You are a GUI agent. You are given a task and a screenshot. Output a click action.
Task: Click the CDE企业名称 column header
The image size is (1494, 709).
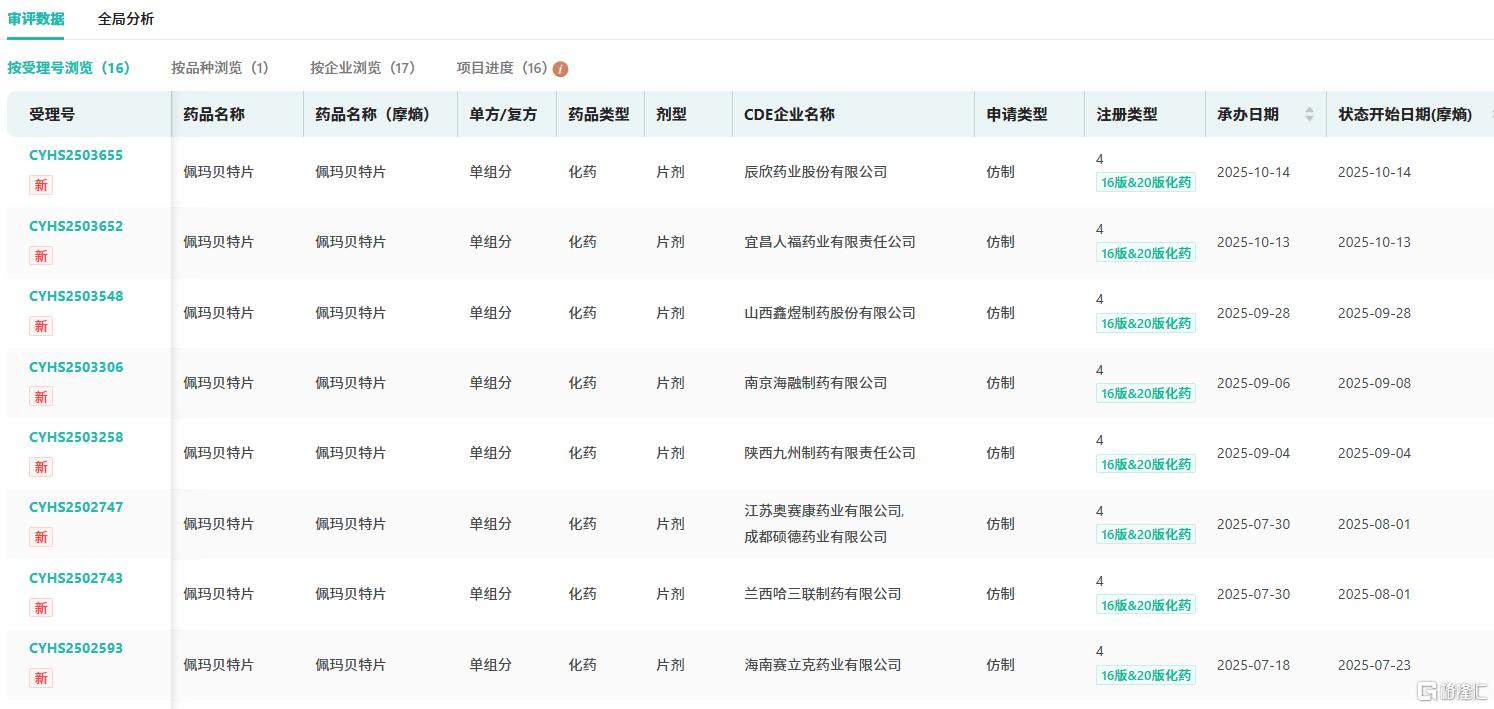click(x=789, y=115)
